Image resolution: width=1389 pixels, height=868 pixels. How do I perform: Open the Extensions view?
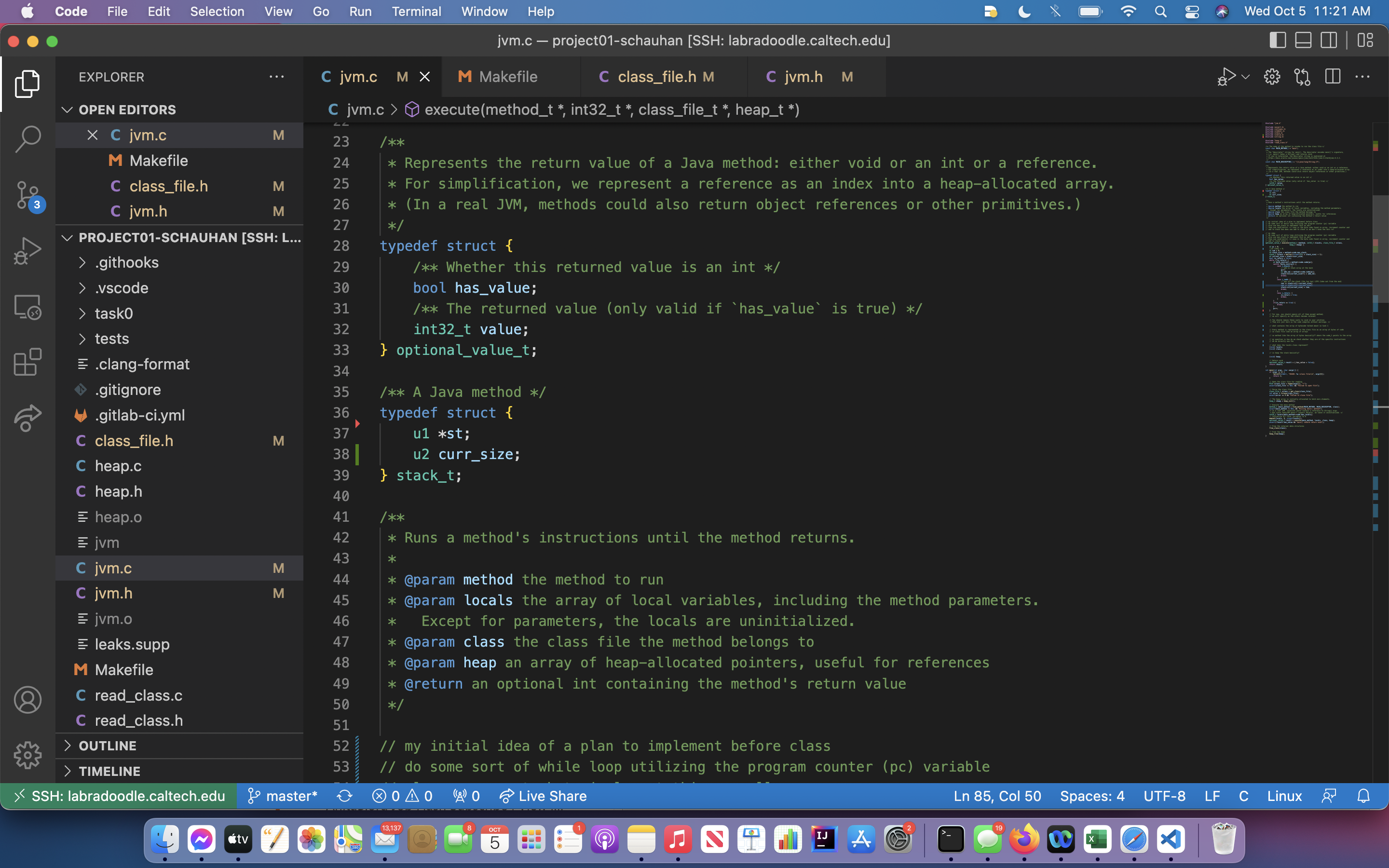tap(27, 362)
